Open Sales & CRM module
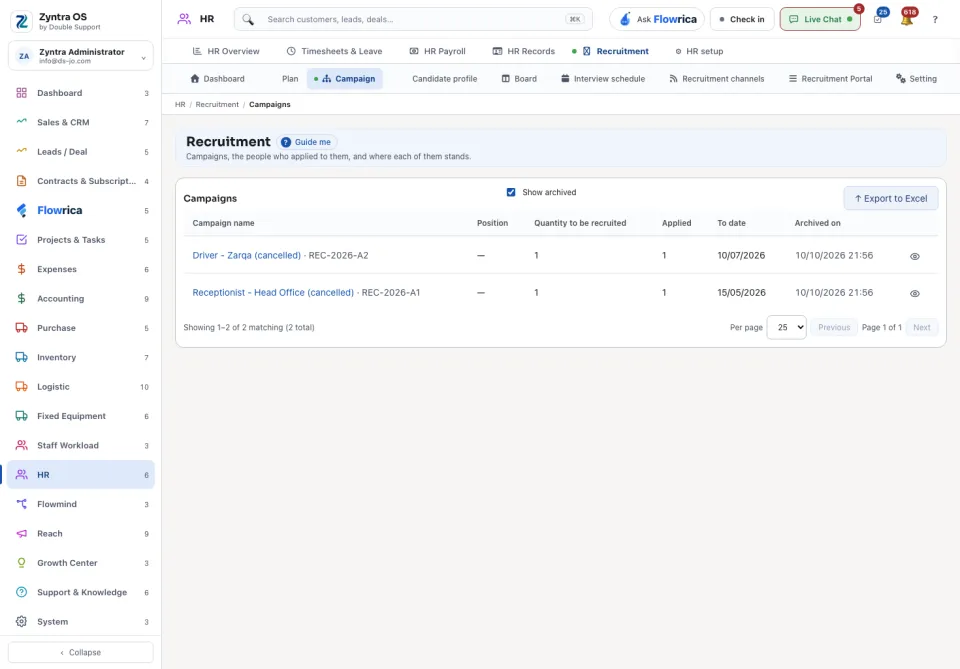The width and height of the screenshot is (960, 669). click(x=81, y=122)
